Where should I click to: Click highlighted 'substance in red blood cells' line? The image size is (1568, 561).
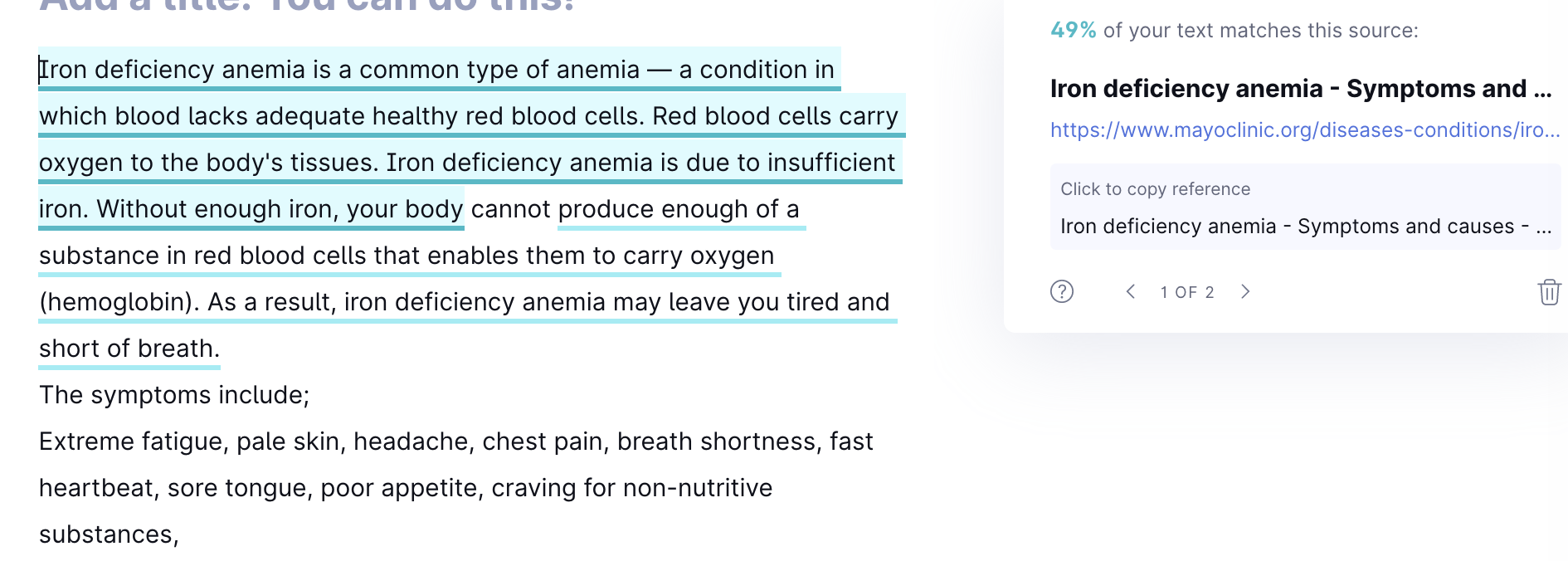pos(407,256)
